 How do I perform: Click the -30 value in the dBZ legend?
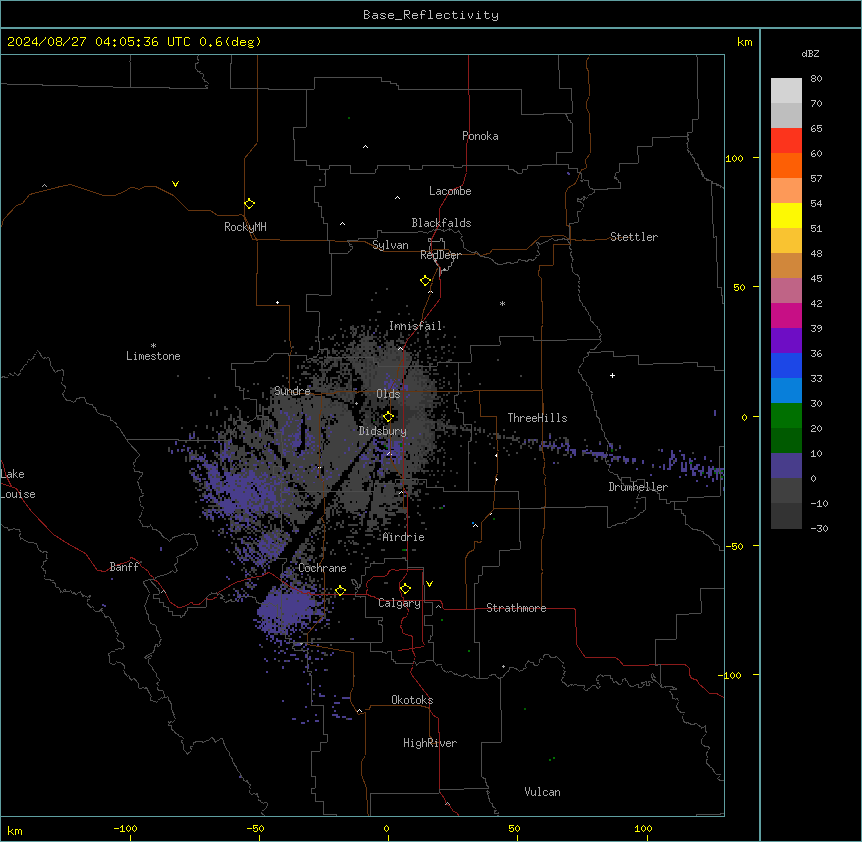coord(819,528)
